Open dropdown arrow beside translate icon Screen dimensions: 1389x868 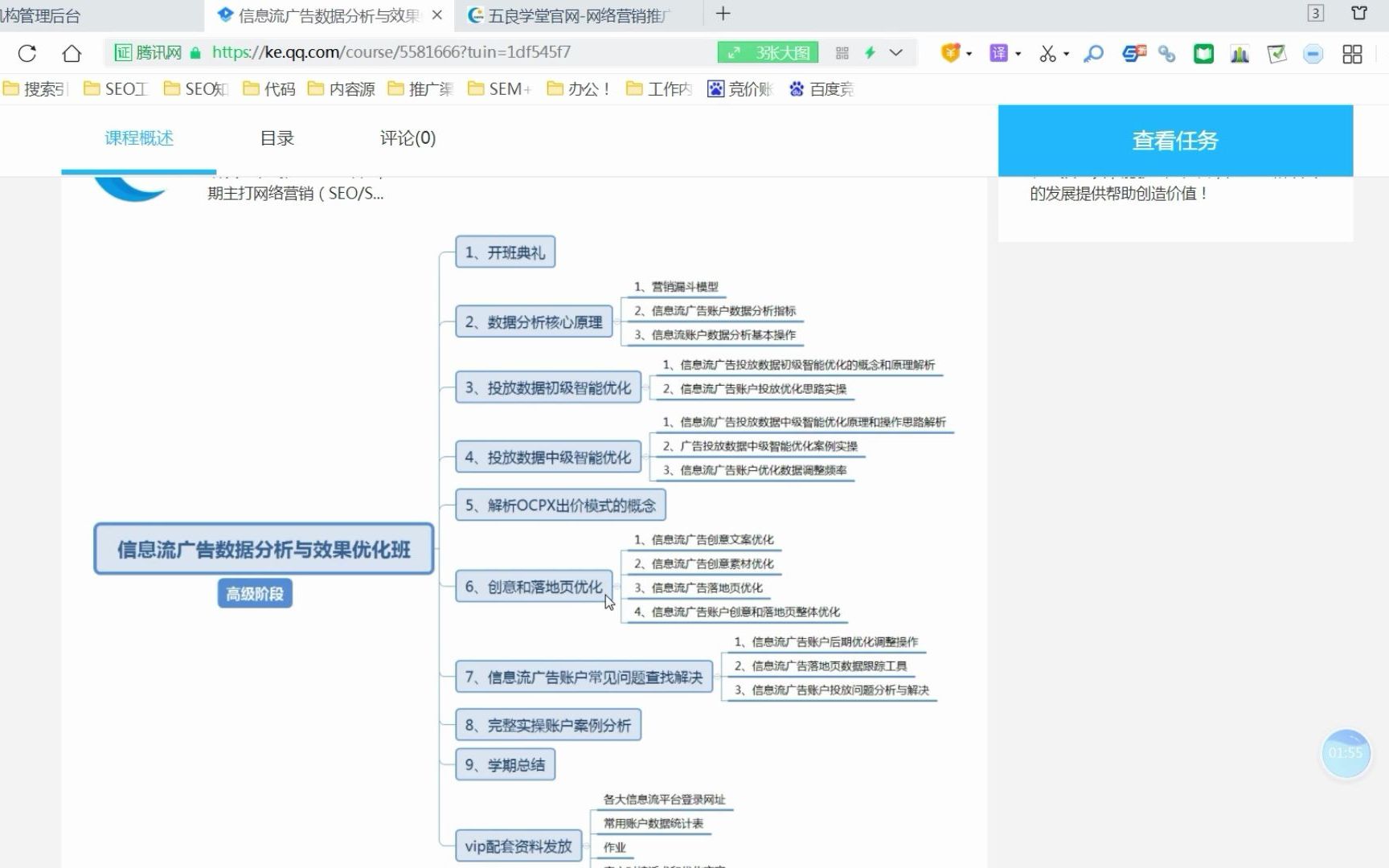[x=1018, y=54]
